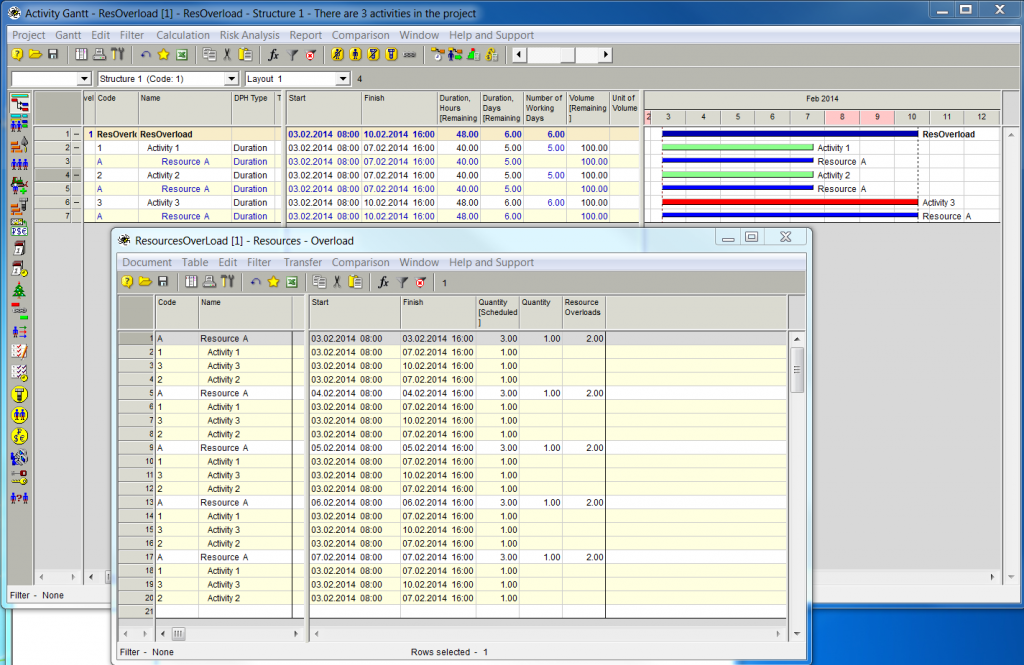Screen dimensions: 1024x665
Task: Click the star favorites icon in Activity Gantt toolbar
Action: 164,55
